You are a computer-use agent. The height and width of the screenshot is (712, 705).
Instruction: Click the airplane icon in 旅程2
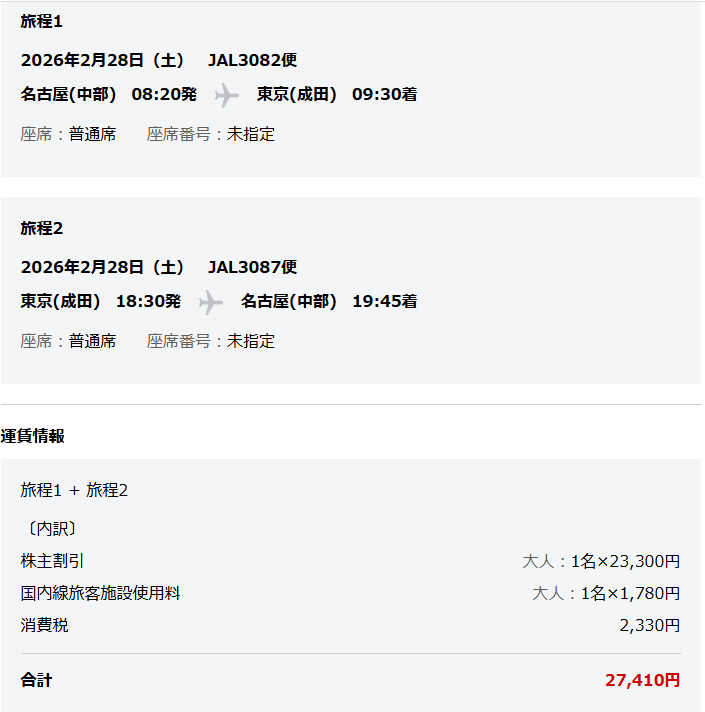coord(211,302)
